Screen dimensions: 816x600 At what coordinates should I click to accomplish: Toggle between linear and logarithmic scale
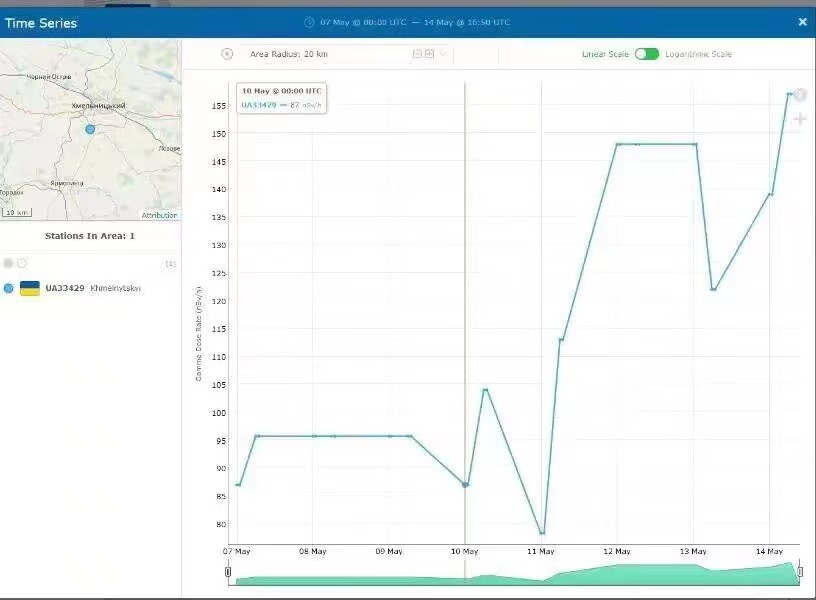click(646, 54)
